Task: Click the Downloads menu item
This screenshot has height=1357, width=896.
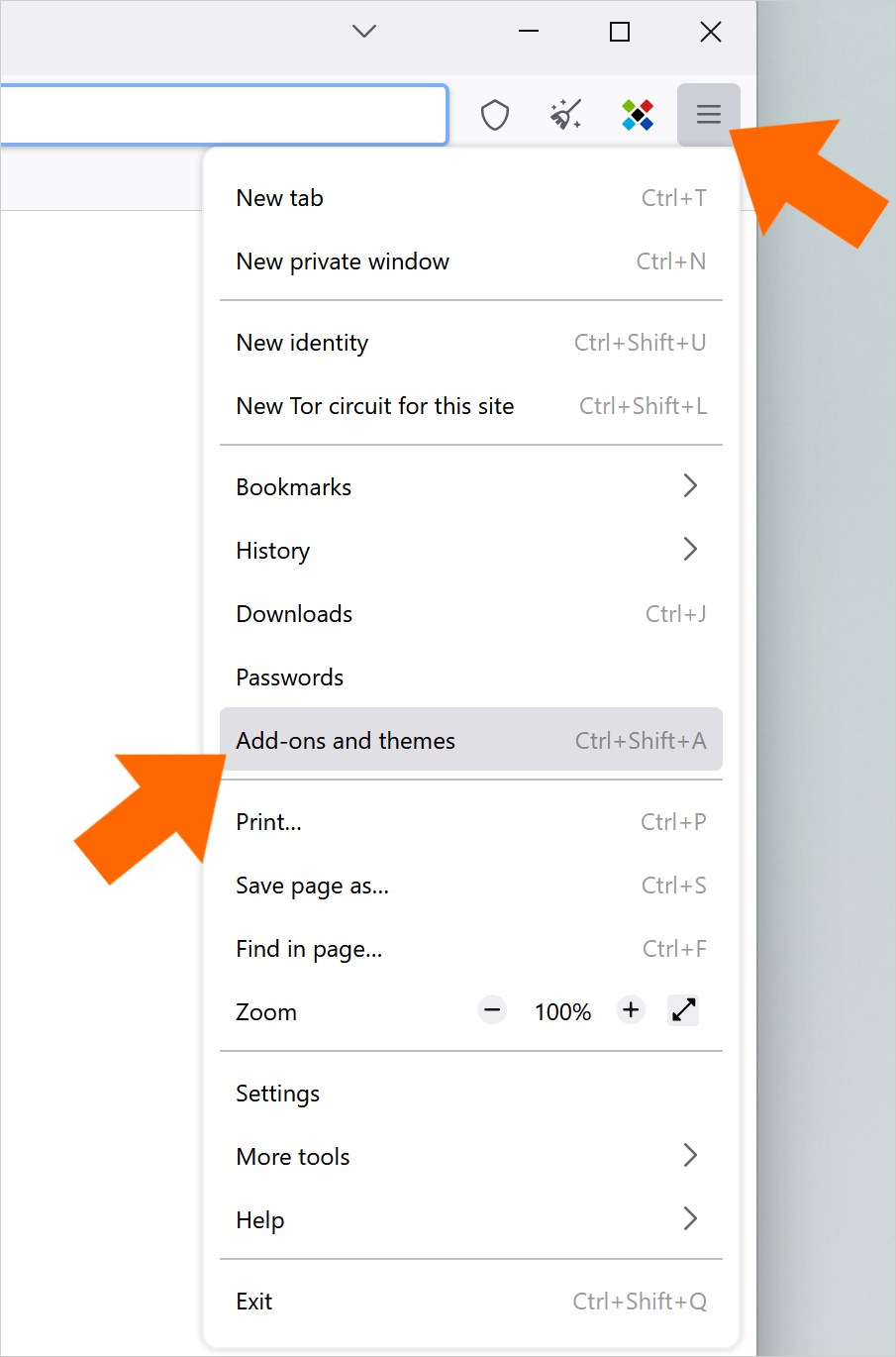Action: (x=471, y=613)
